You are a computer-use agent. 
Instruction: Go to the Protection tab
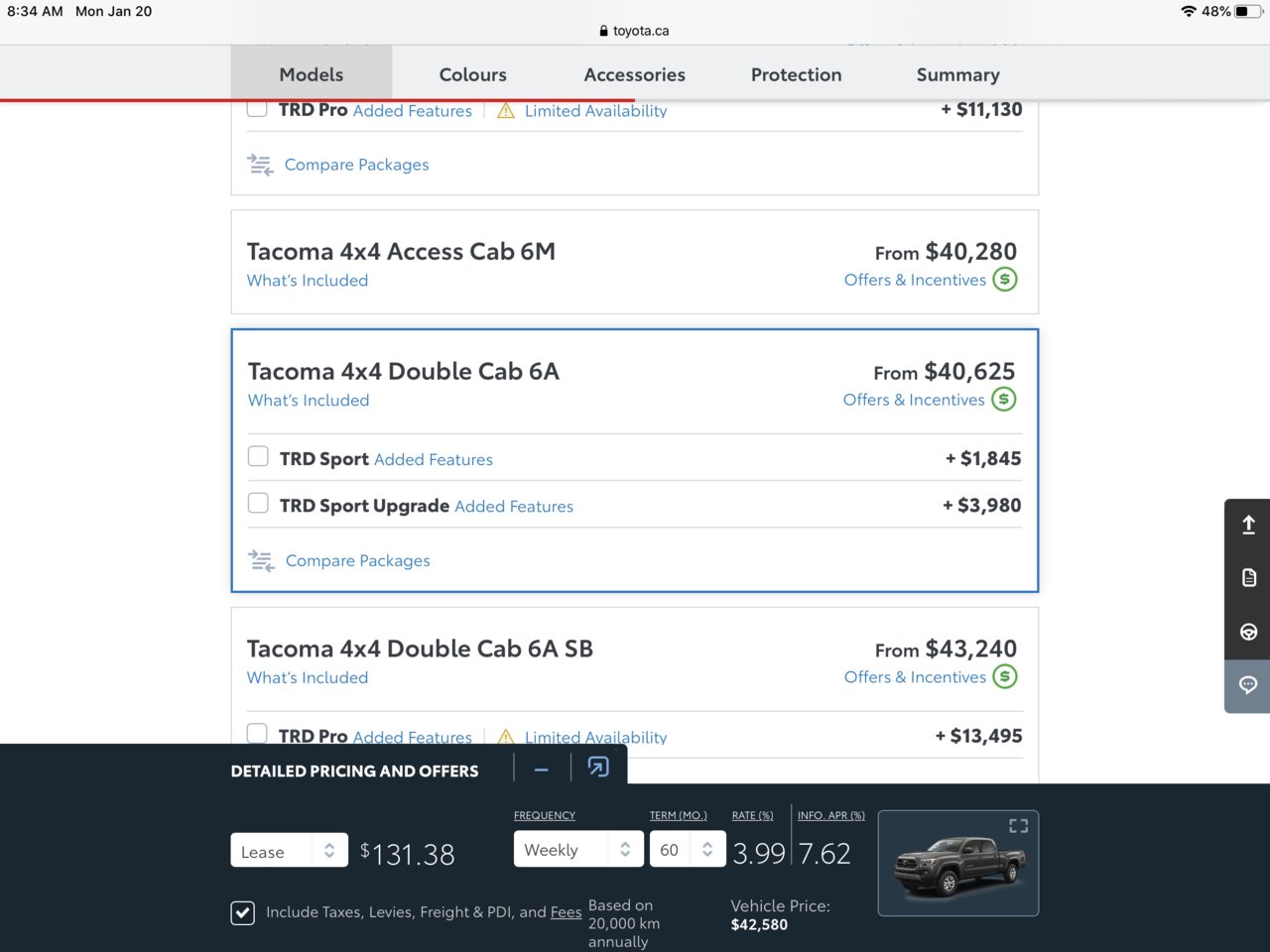point(796,74)
